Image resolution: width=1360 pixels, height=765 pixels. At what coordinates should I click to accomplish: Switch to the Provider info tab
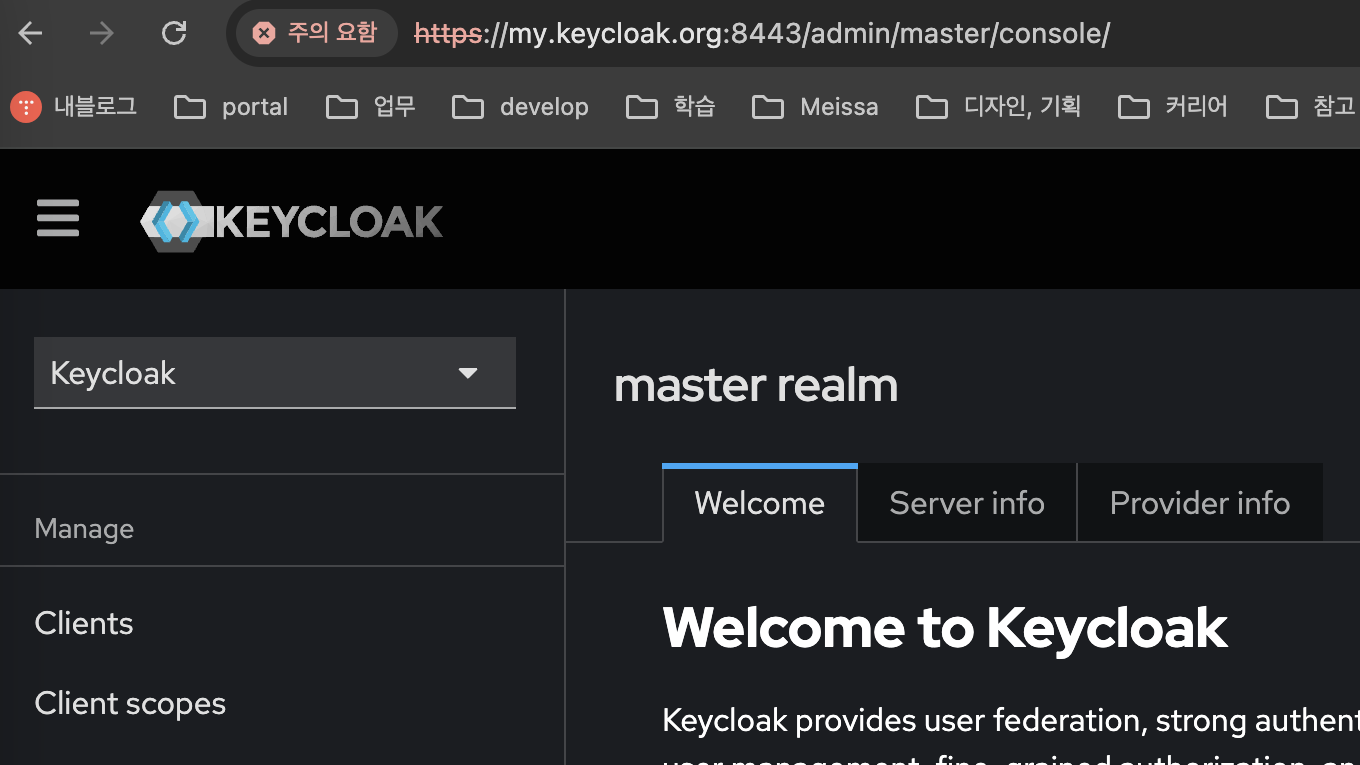pyautogui.click(x=1200, y=503)
